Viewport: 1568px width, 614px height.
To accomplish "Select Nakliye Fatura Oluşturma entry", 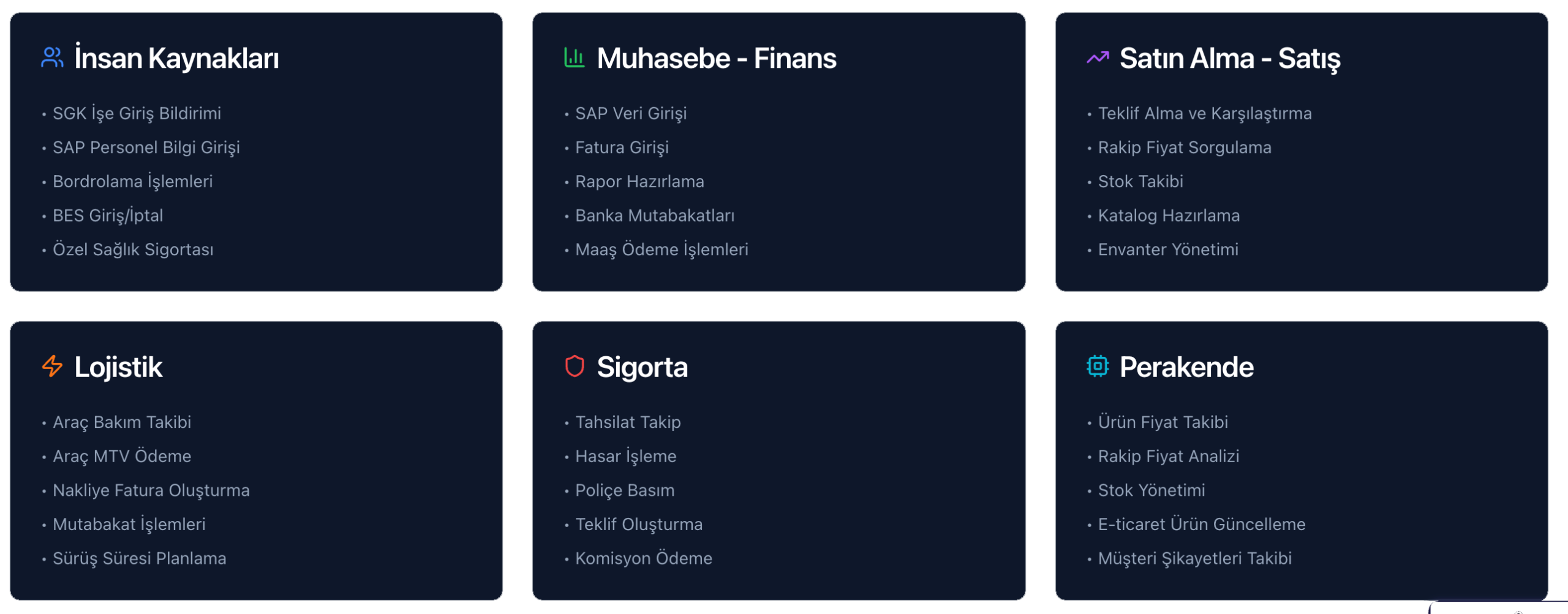I will [151, 490].
